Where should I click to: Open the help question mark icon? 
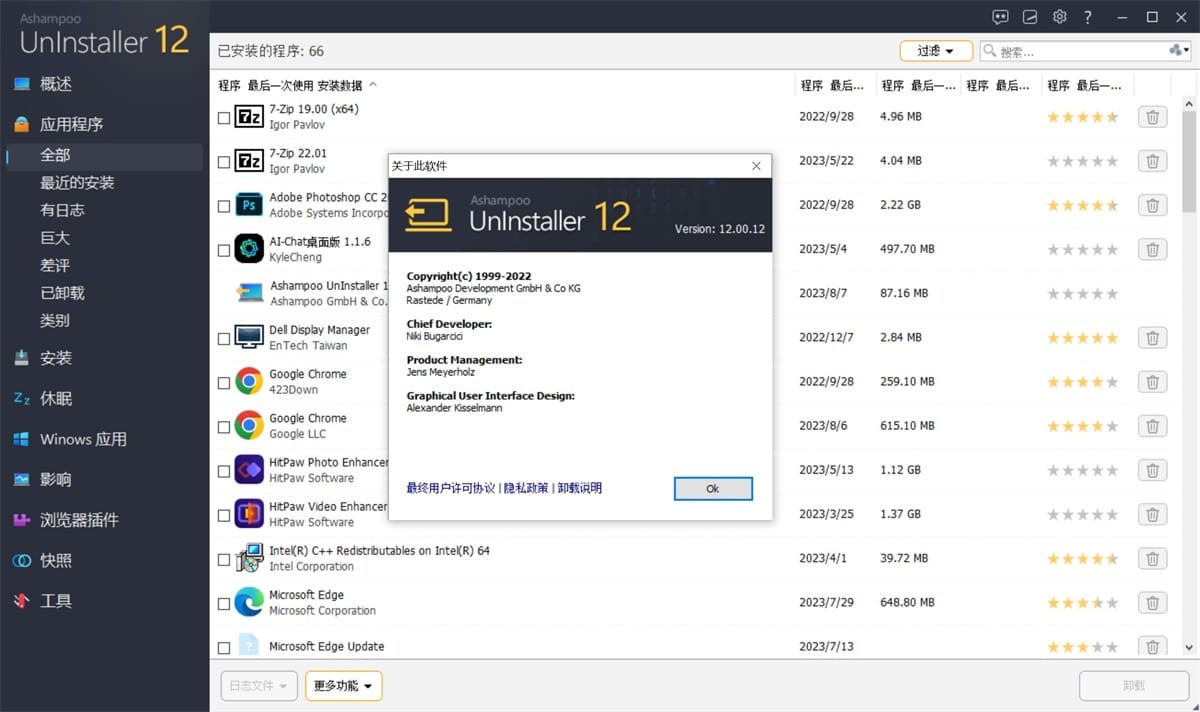(x=1088, y=17)
